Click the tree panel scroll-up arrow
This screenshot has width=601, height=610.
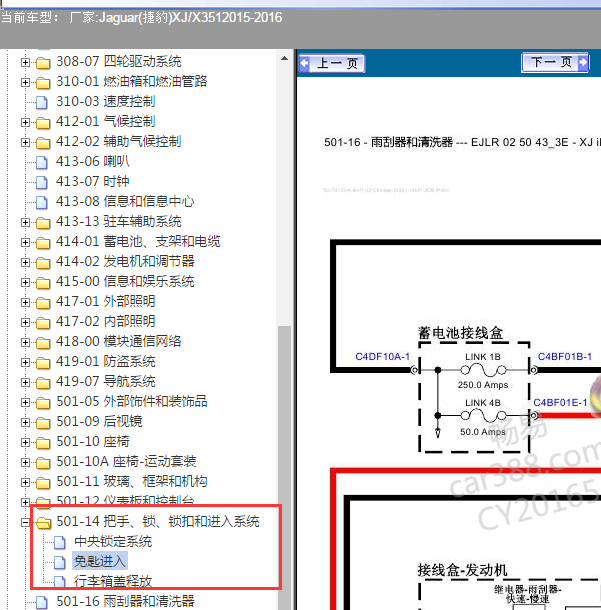coord(284,59)
